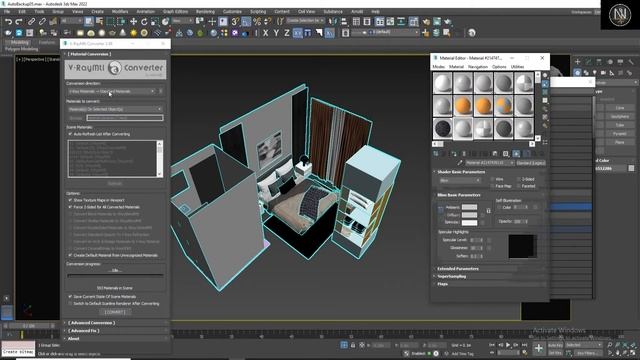Click the Select Object tool in main toolbar
Image resolution: width=640 pixels, height=360 pixels.
[x=89, y=22]
